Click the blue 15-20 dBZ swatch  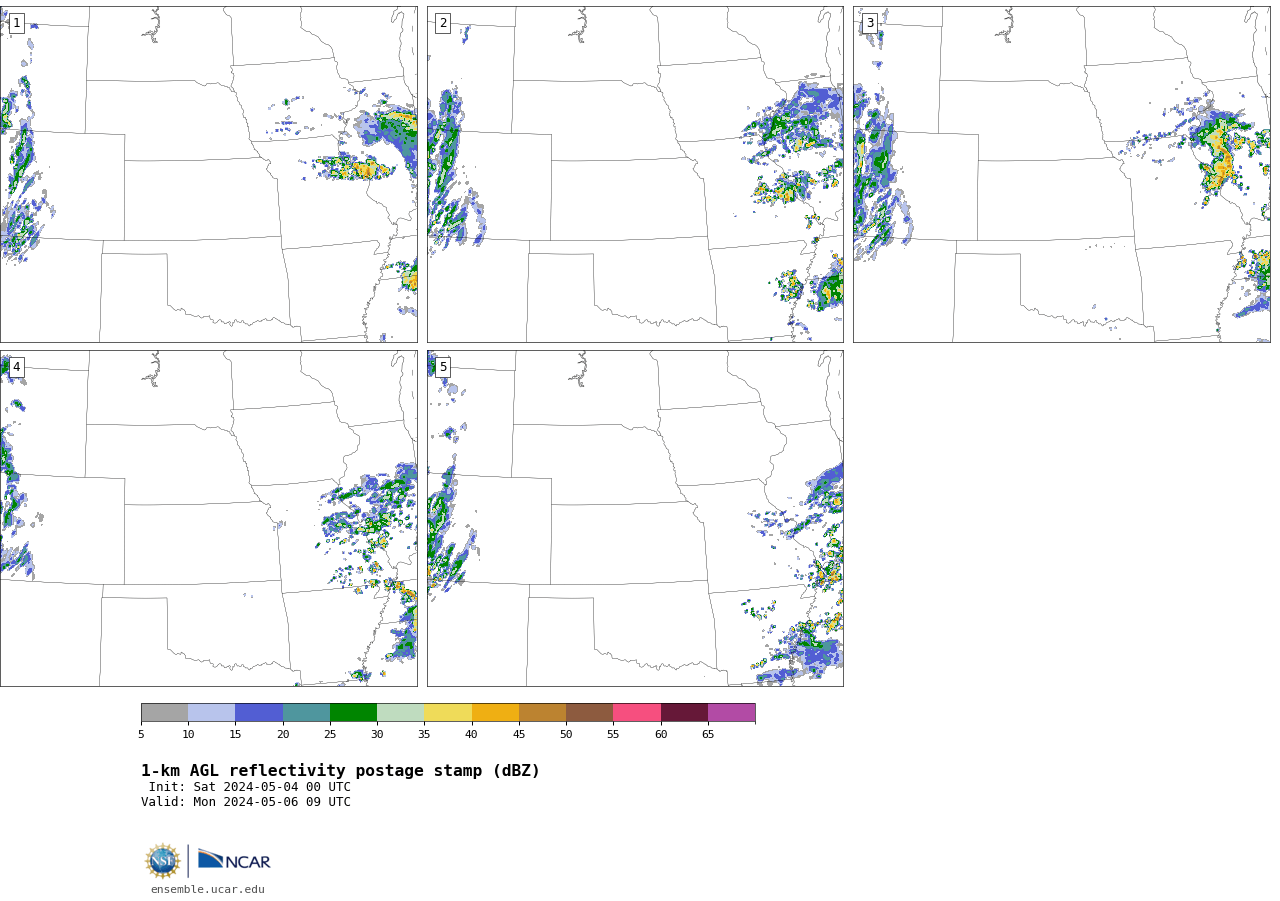[259, 713]
